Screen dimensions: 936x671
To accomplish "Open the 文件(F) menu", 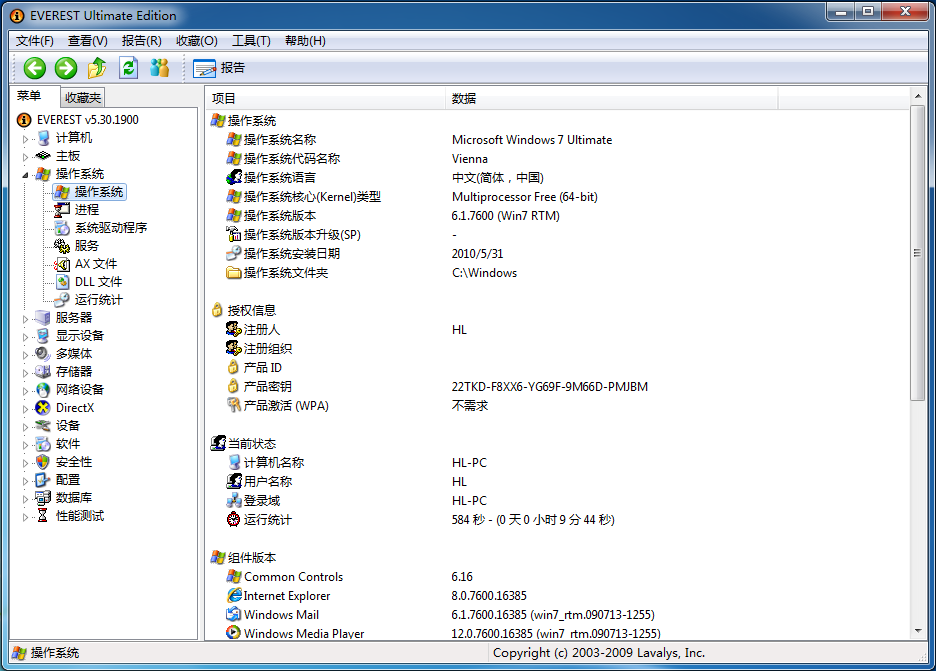I will tap(35, 41).
